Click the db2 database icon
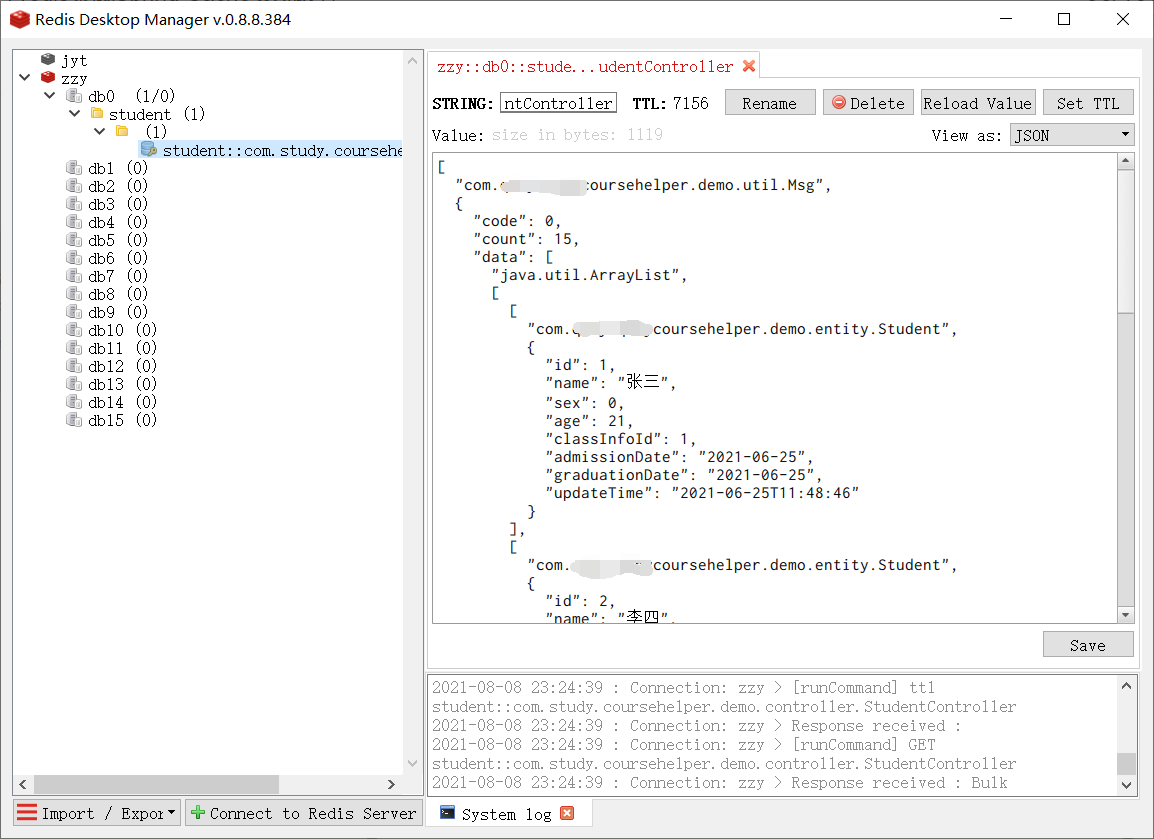 (74, 185)
